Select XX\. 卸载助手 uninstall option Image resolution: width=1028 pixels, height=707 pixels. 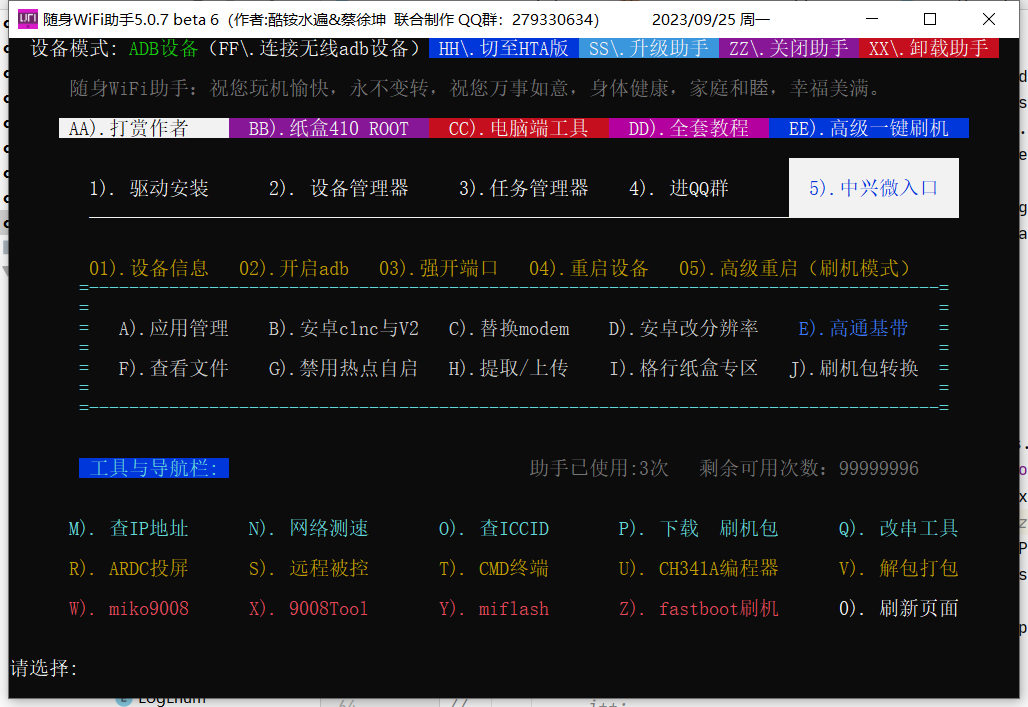click(x=928, y=49)
